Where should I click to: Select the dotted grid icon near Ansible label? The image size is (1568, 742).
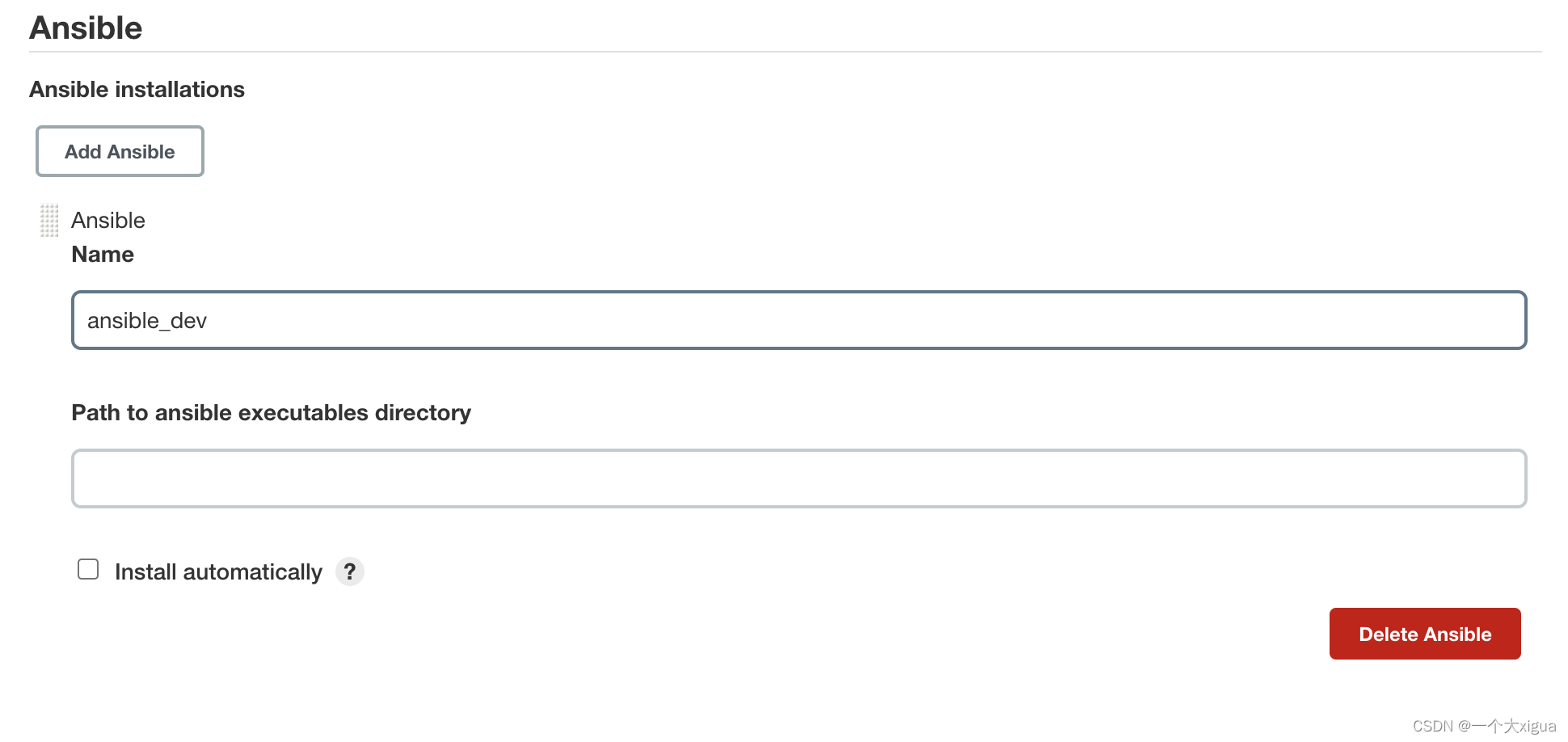[48, 219]
